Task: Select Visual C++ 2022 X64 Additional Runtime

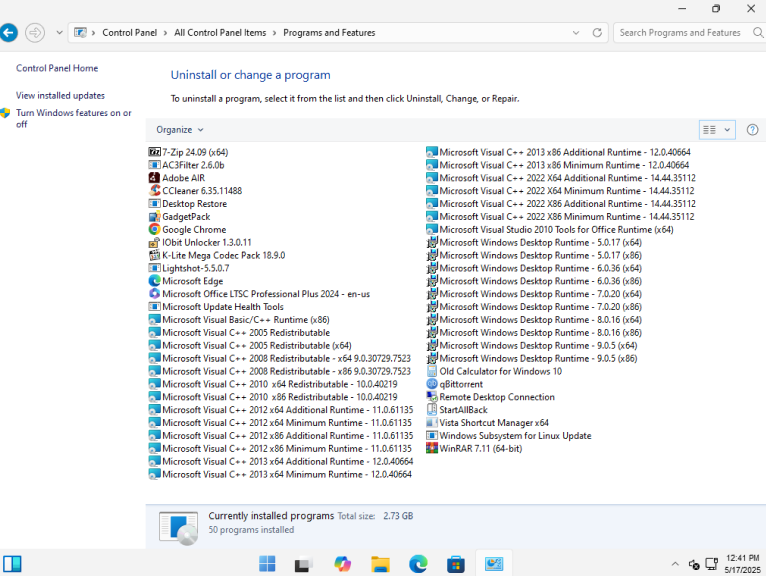Action: coord(561,178)
